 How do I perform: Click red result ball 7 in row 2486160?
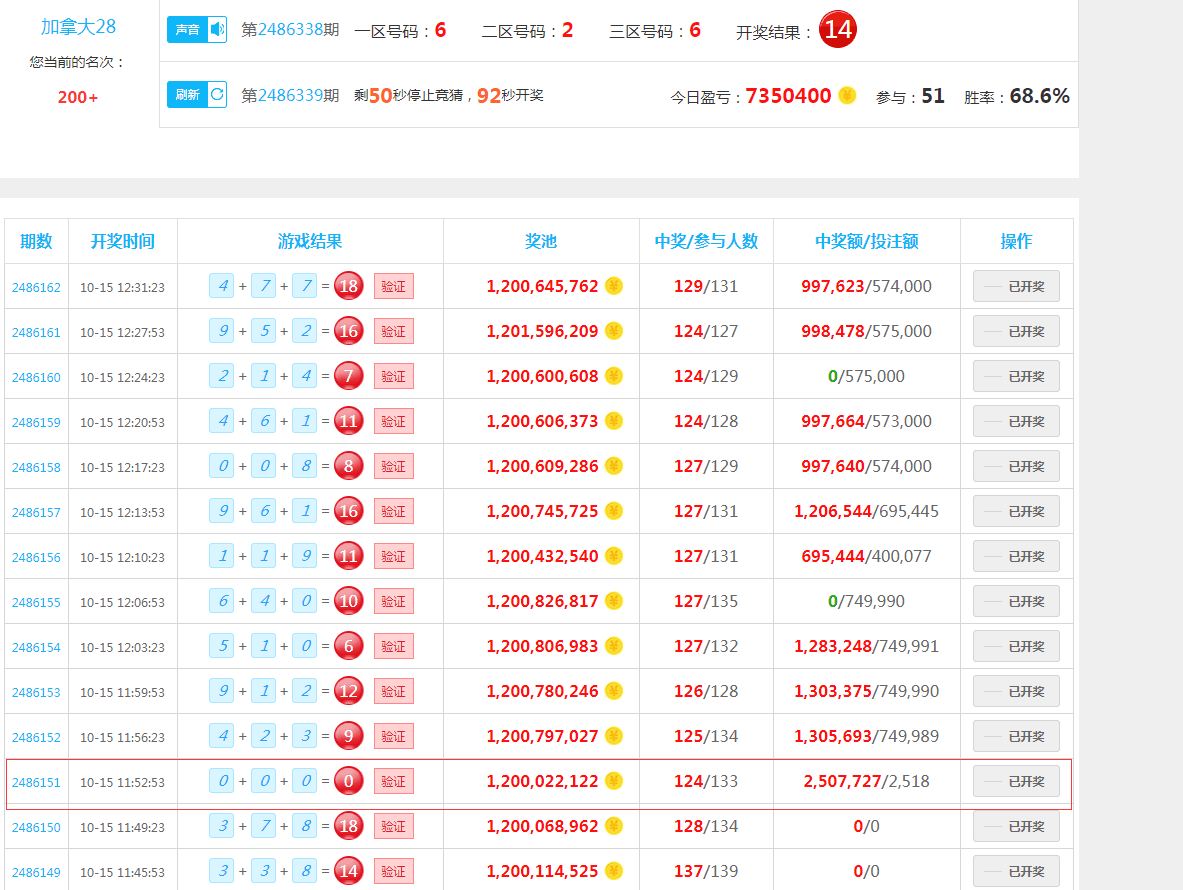coord(349,376)
